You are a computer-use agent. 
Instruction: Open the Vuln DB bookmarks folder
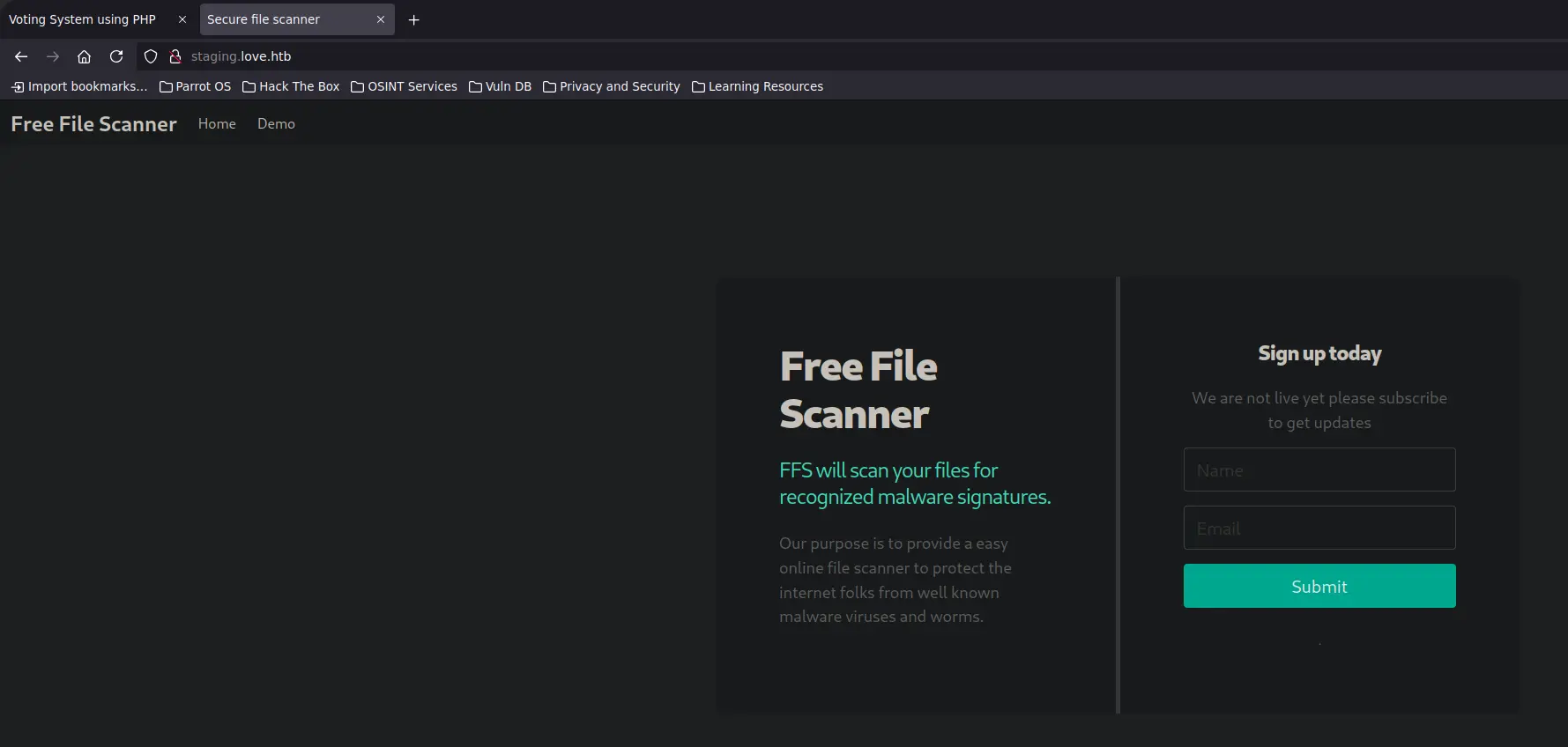point(500,86)
